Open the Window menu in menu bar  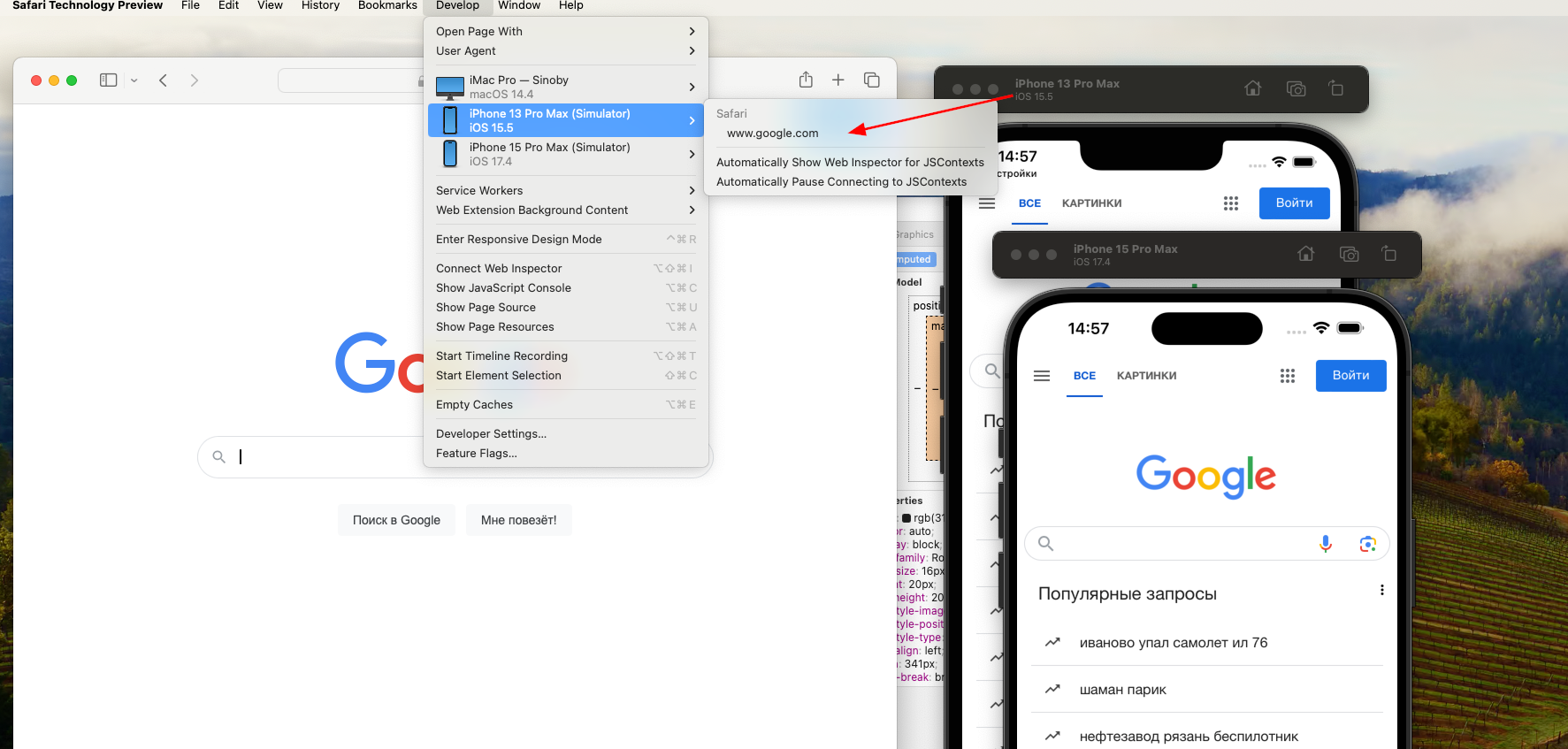click(x=519, y=5)
